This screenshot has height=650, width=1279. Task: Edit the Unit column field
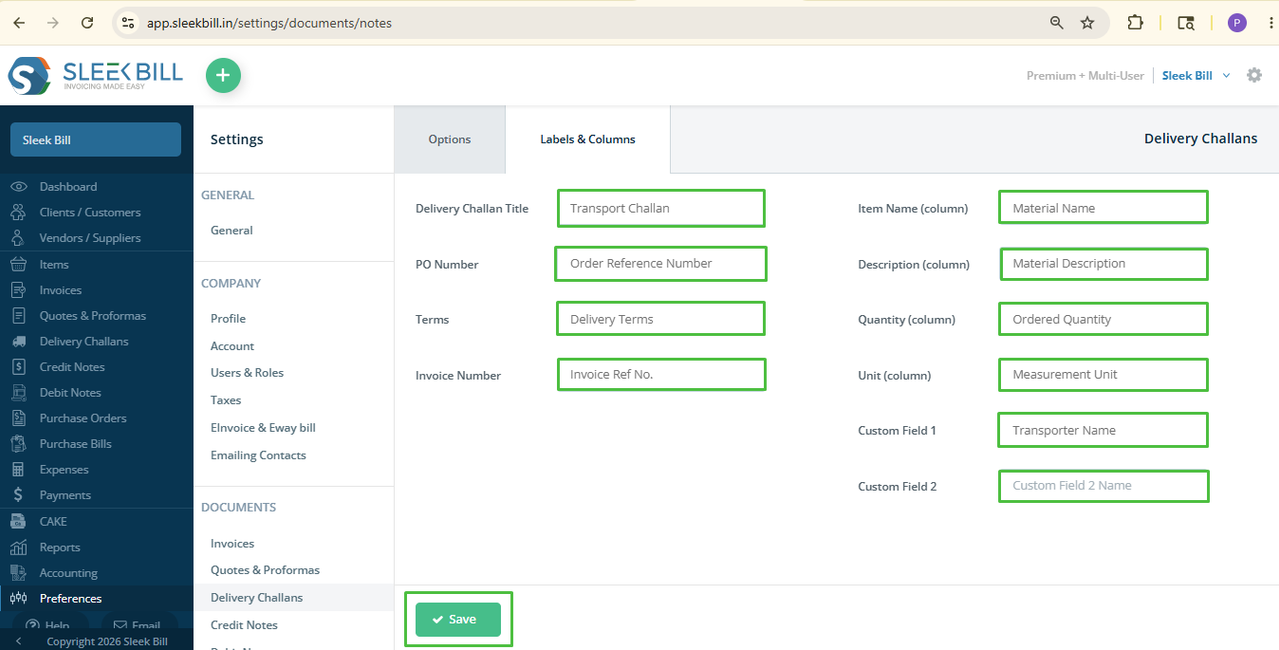tap(1103, 374)
